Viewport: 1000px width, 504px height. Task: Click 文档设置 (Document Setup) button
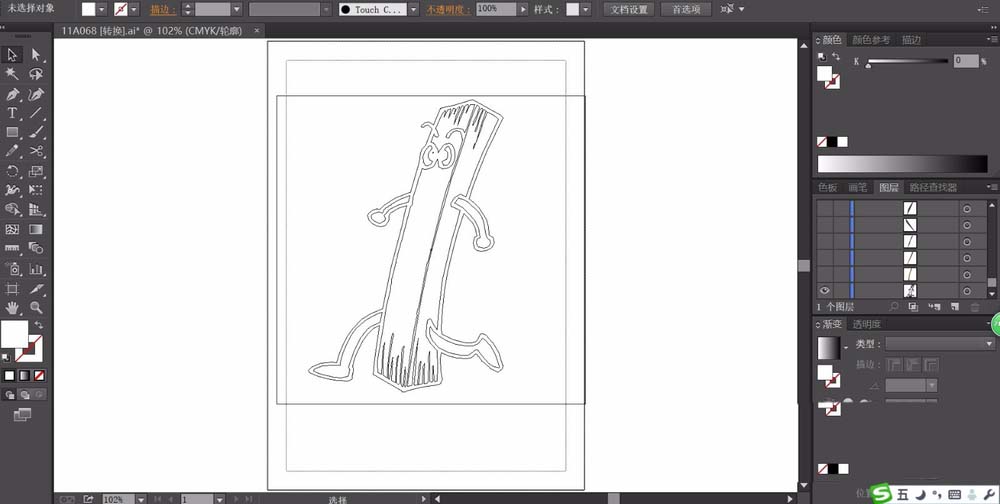click(x=629, y=10)
